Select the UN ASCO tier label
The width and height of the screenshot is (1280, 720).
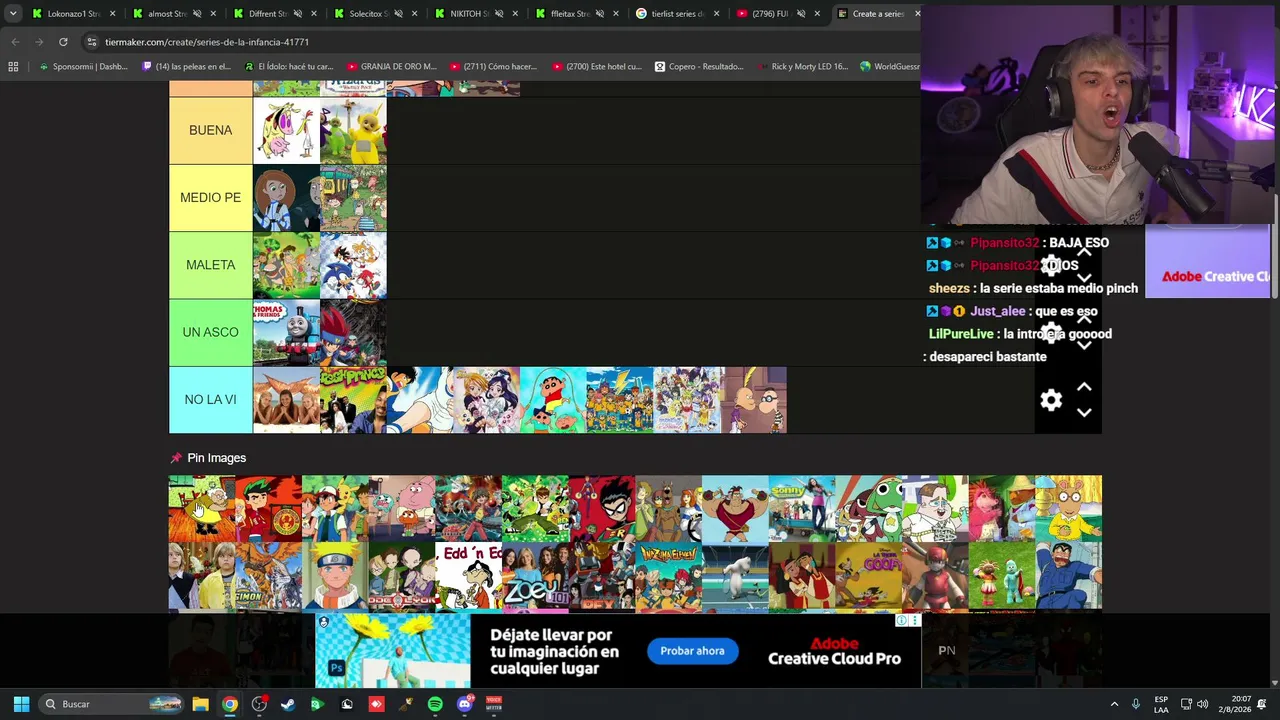coord(210,332)
